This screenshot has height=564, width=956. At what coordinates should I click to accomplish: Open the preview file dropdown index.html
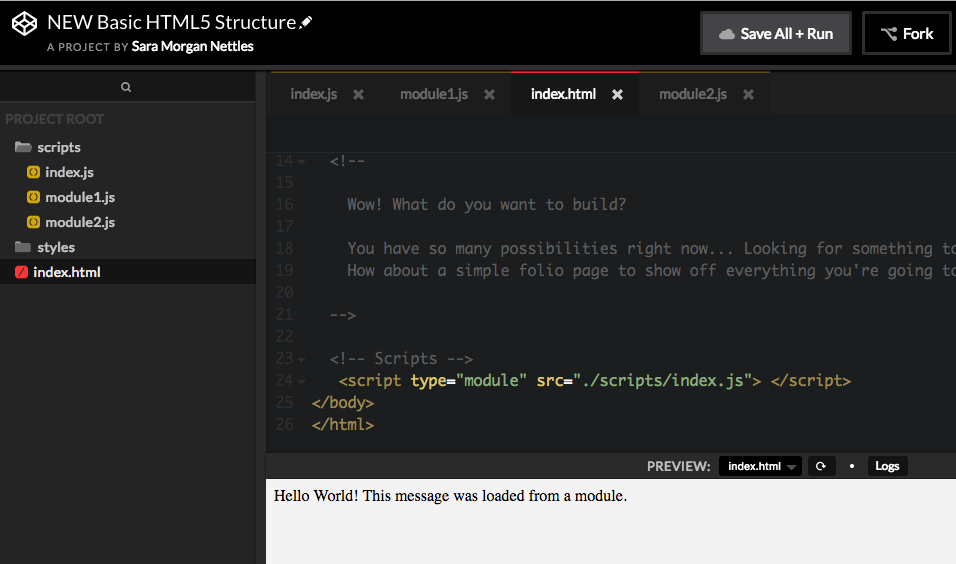[x=760, y=466]
